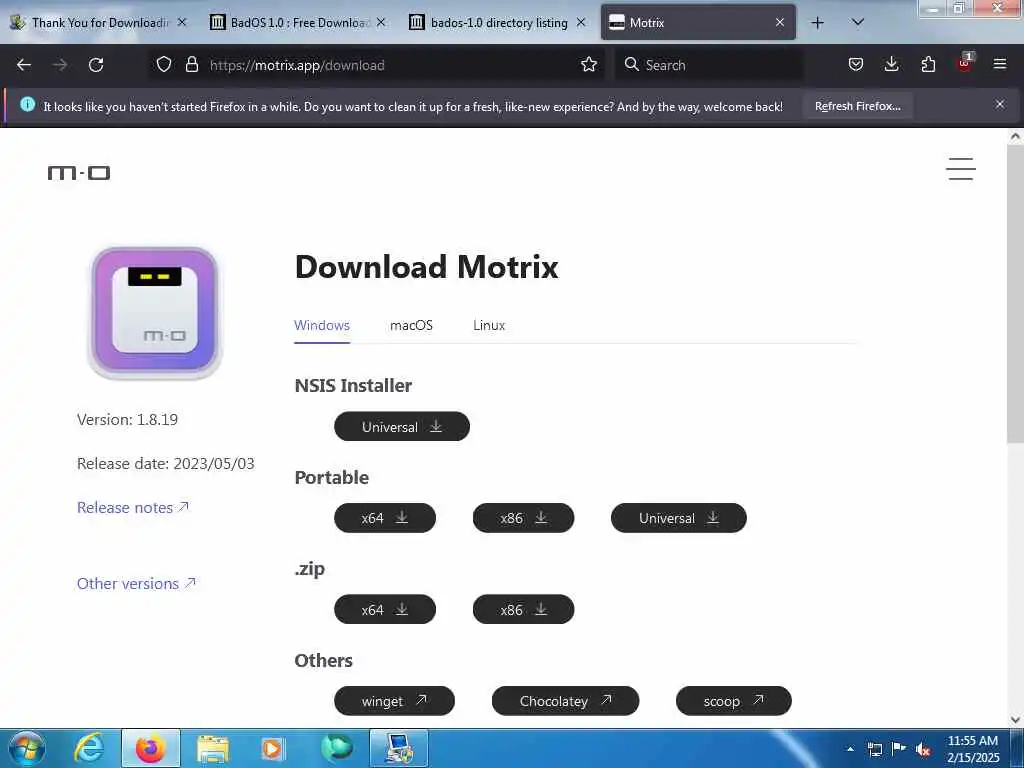Screen dimensions: 1024x768
Task: Click the large Motrix app icon image
Action: (x=155, y=312)
